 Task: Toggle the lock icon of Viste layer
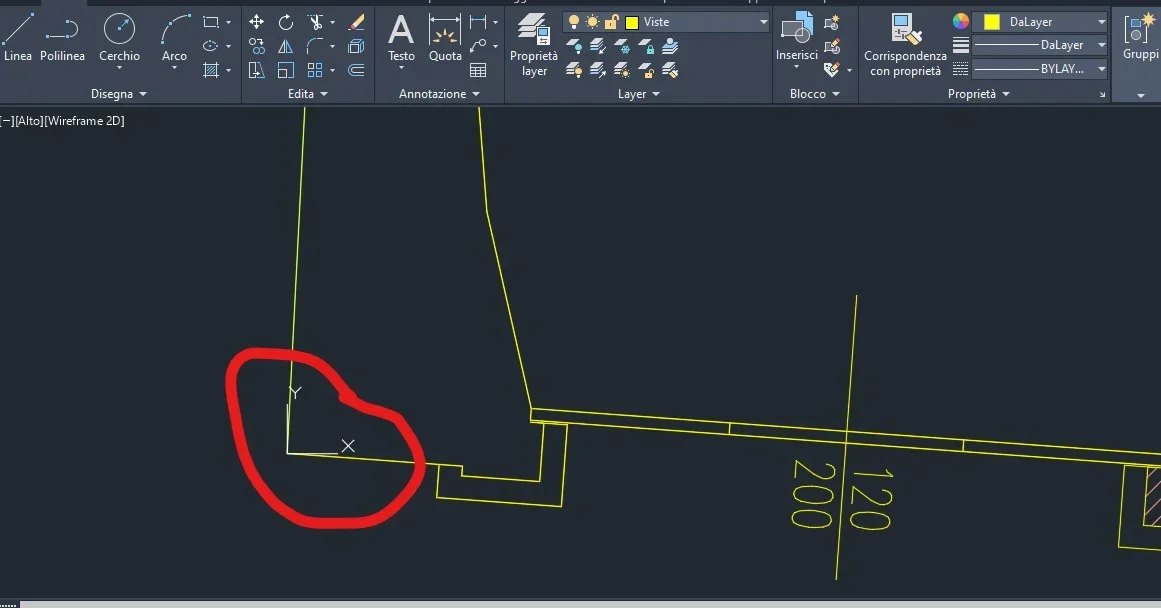coord(611,22)
